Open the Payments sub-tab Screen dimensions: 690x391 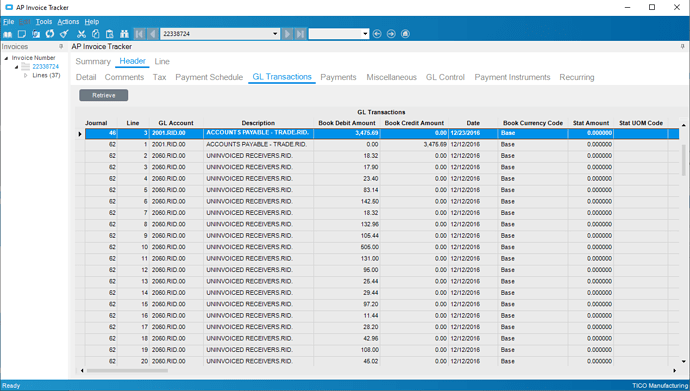click(338, 77)
